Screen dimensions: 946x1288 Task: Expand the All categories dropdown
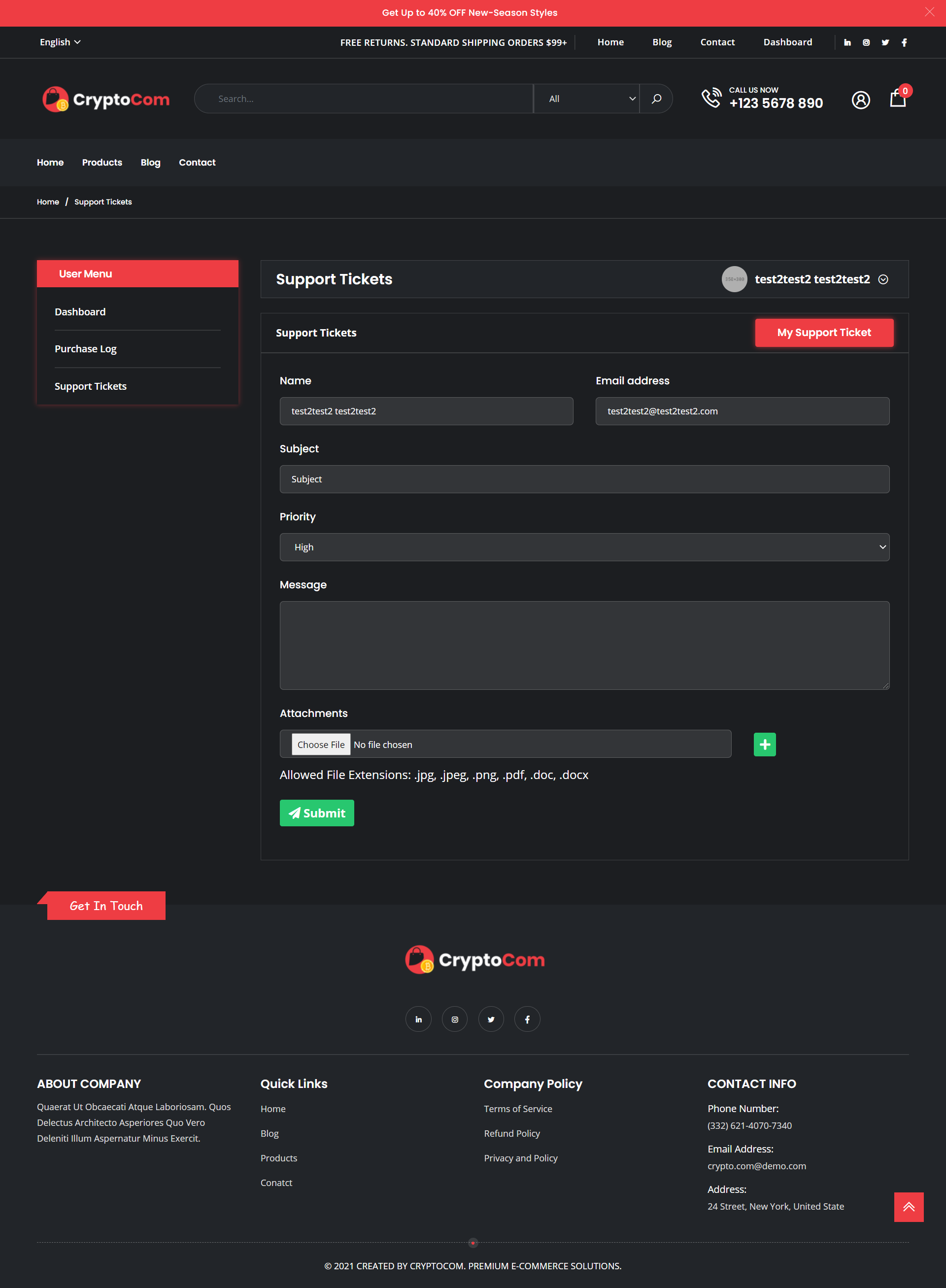[x=586, y=98]
